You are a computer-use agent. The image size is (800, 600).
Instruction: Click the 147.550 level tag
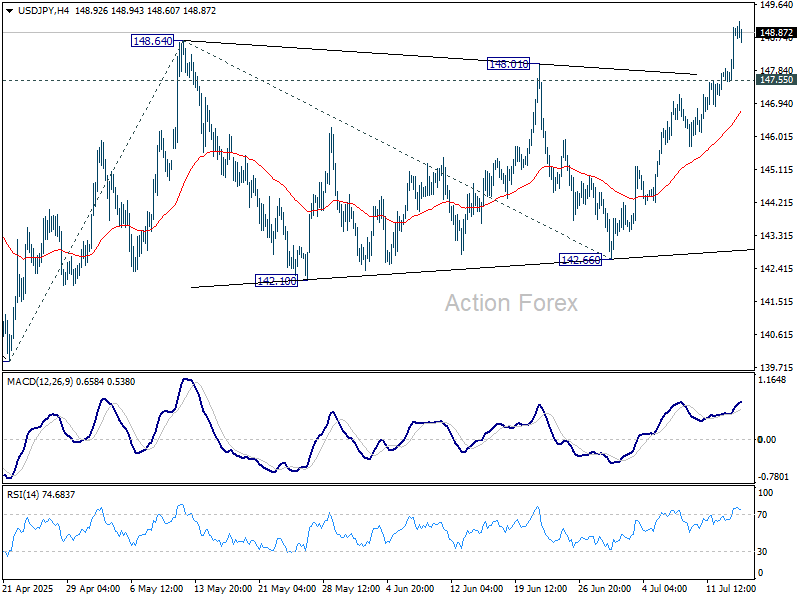coord(776,80)
